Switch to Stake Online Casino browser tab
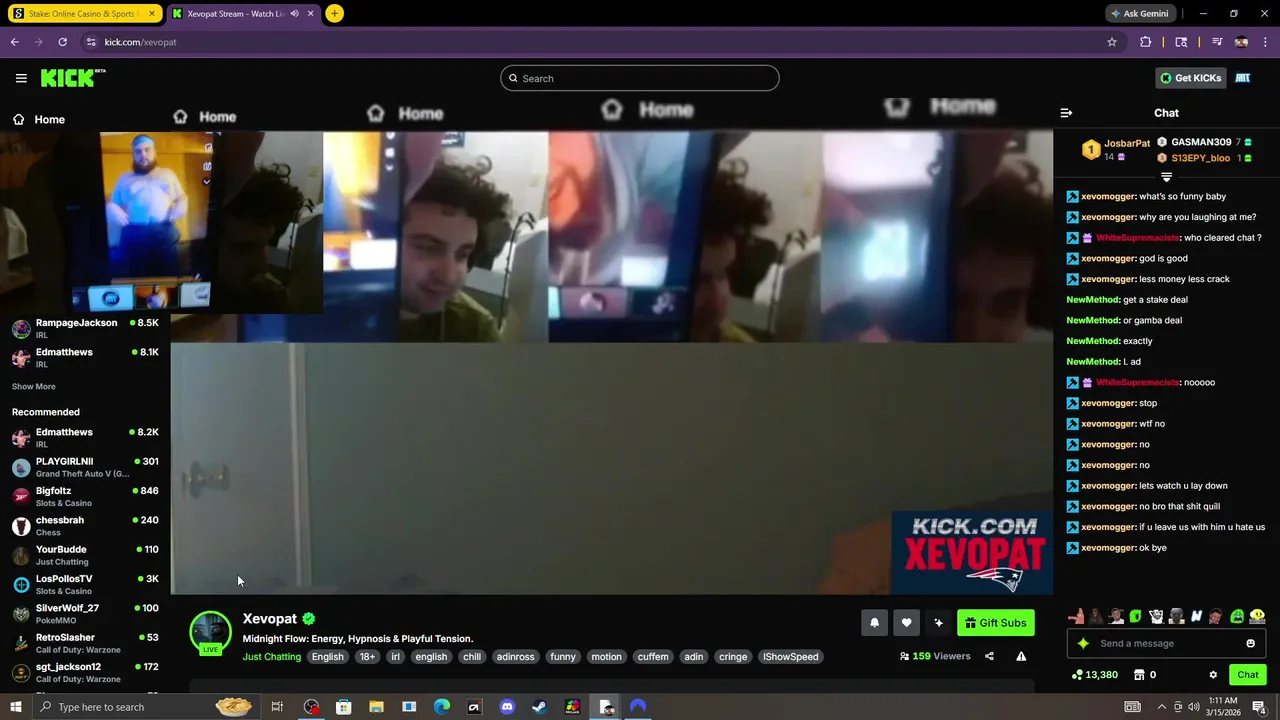The image size is (1280, 720). pyautogui.click(x=84, y=14)
